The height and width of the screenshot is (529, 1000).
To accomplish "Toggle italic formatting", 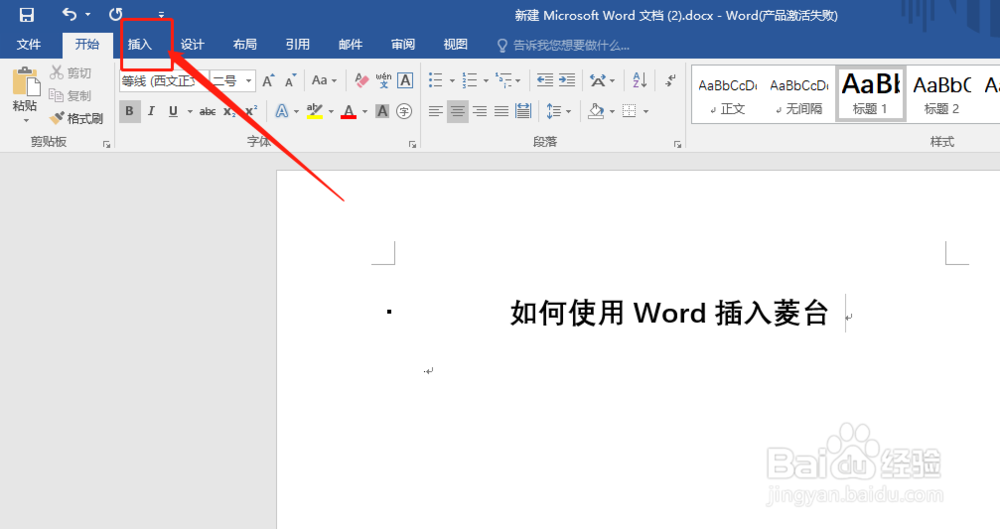I will coord(151,111).
